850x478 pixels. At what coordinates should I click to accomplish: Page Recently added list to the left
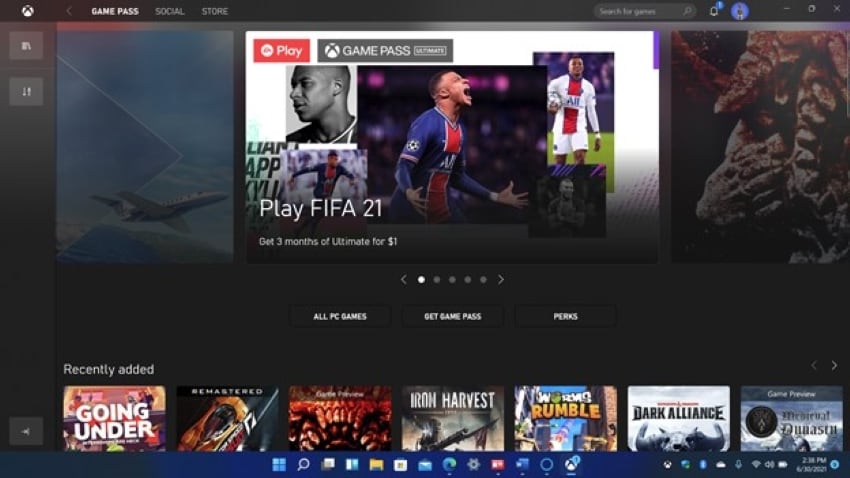[x=814, y=366]
